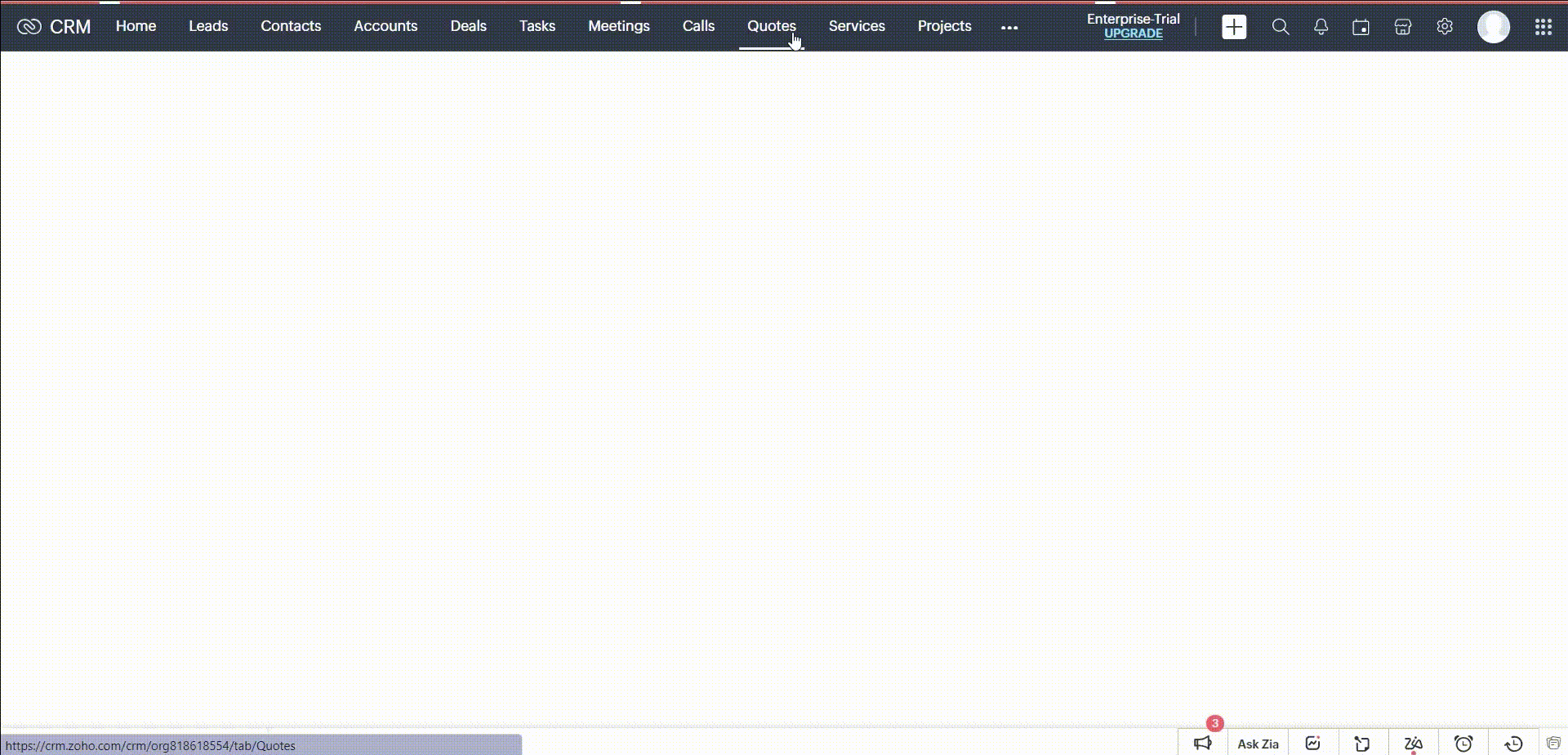The width and height of the screenshot is (1568, 755).
Task: Click the Ask Zia button
Action: coord(1258,744)
